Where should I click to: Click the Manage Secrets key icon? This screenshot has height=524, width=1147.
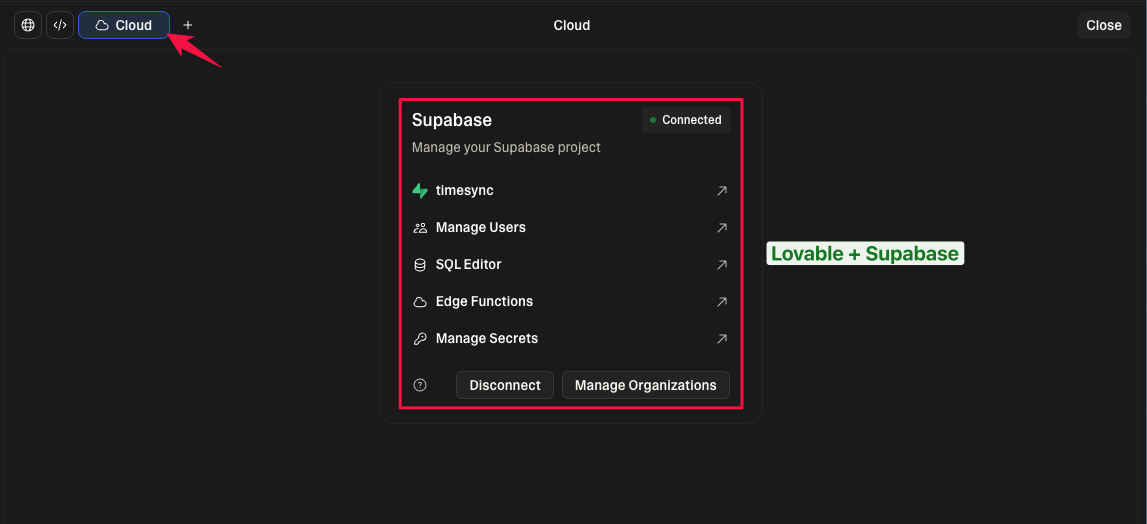click(420, 339)
